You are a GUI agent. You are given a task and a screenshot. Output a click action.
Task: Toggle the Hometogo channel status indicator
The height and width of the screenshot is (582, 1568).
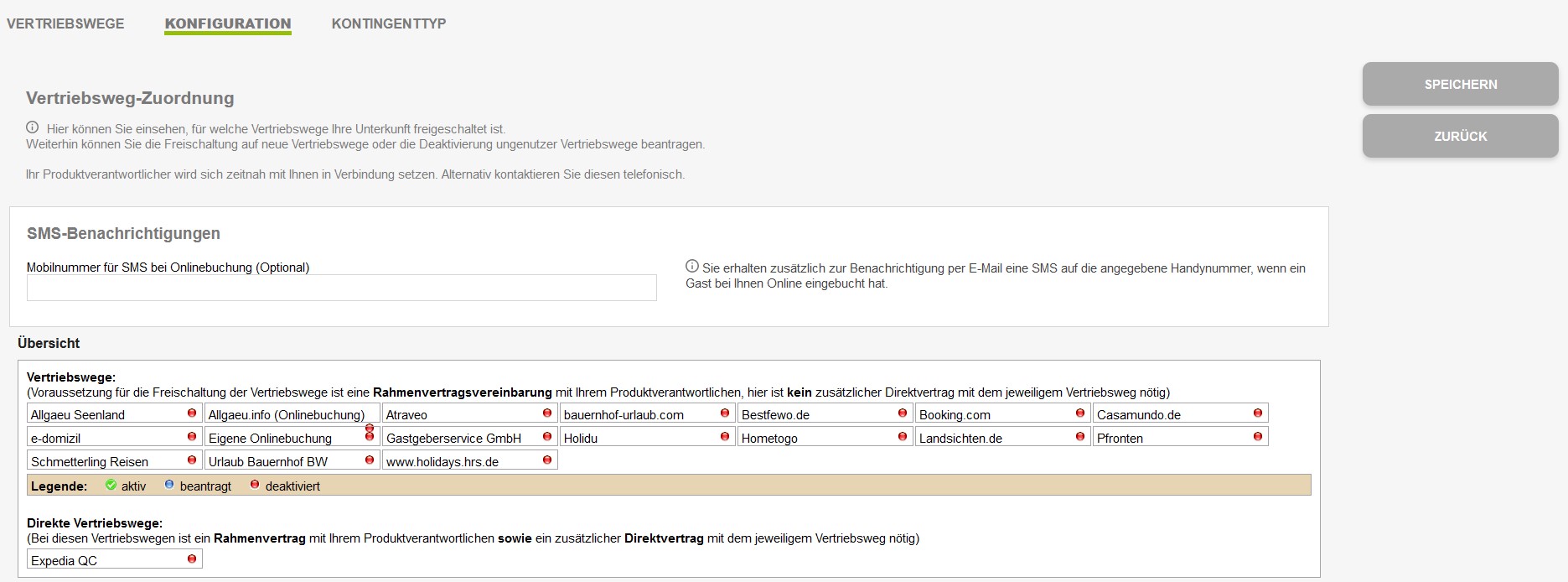click(903, 437)
